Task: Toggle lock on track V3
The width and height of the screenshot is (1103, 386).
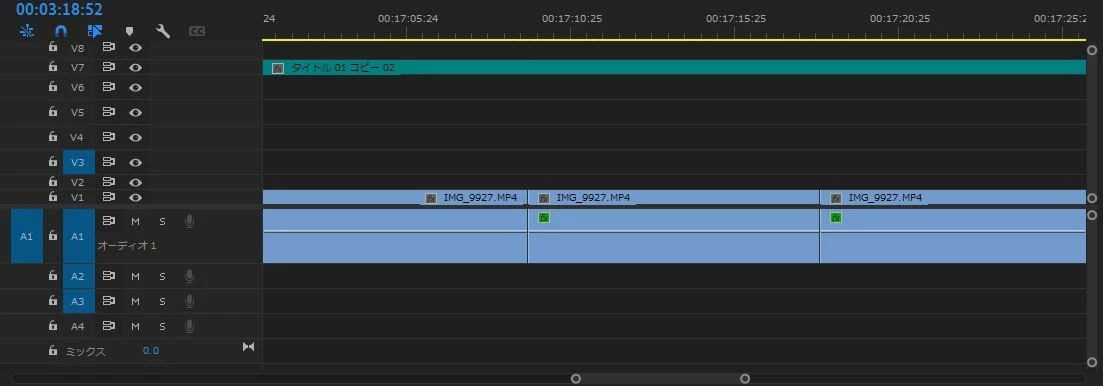Action: click(x=53, y=162)
